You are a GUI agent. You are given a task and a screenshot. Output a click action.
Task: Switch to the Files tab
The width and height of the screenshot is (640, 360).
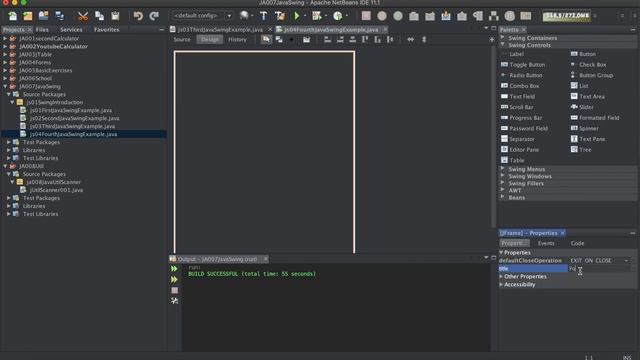pos(42,29)
